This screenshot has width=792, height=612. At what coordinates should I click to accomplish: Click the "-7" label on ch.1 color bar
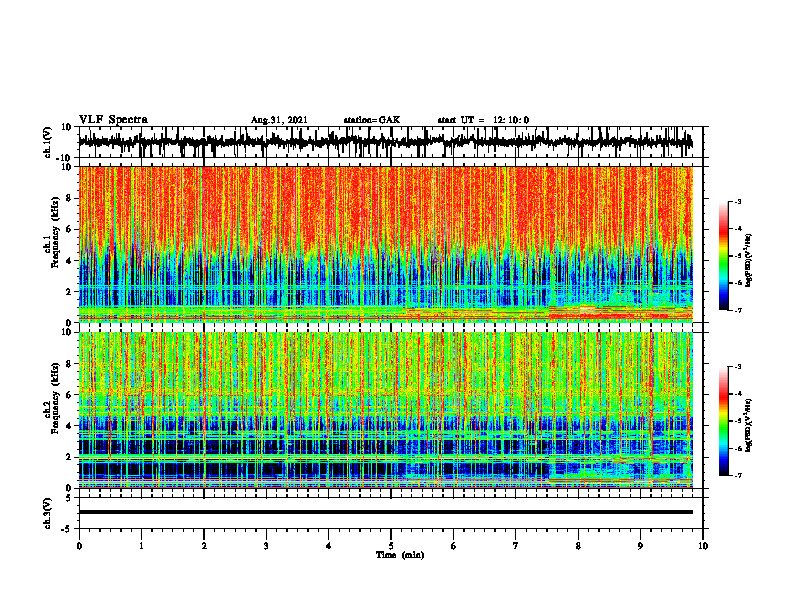click(737, 310)
